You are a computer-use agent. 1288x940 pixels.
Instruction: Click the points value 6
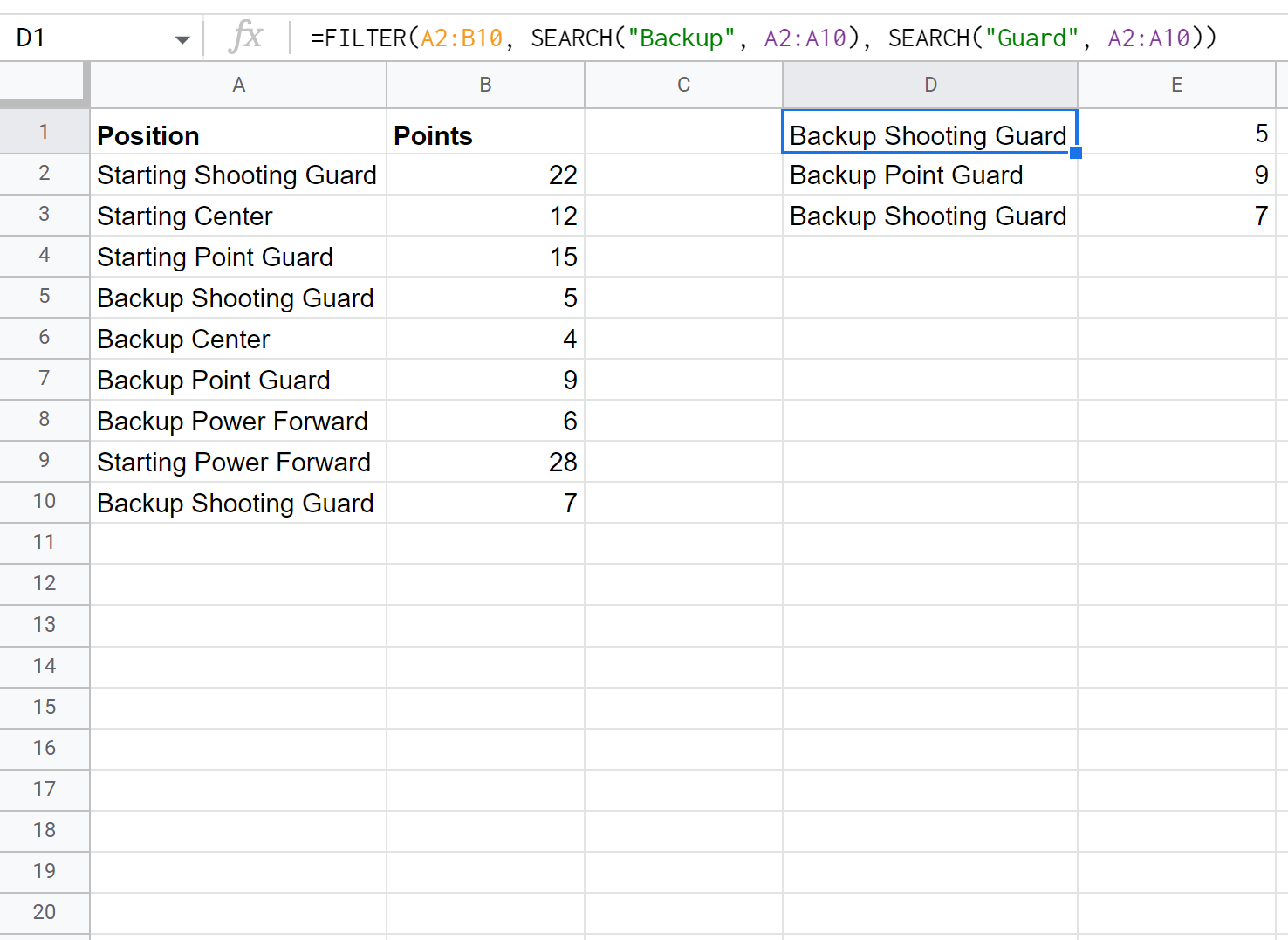pyautogui.click(x=485, y=421)
